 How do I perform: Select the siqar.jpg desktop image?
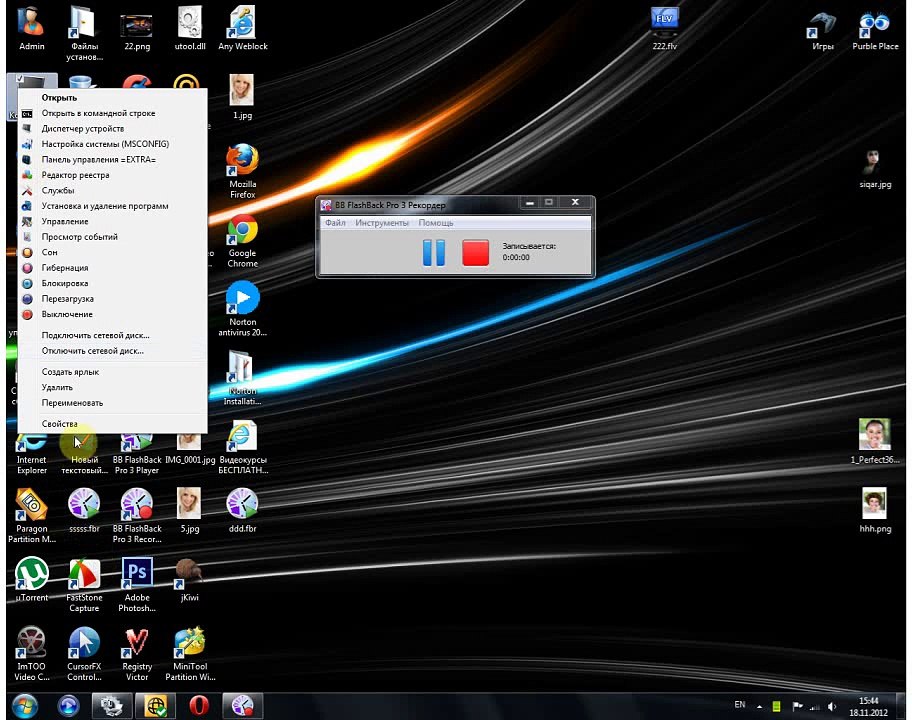point(875,169)
